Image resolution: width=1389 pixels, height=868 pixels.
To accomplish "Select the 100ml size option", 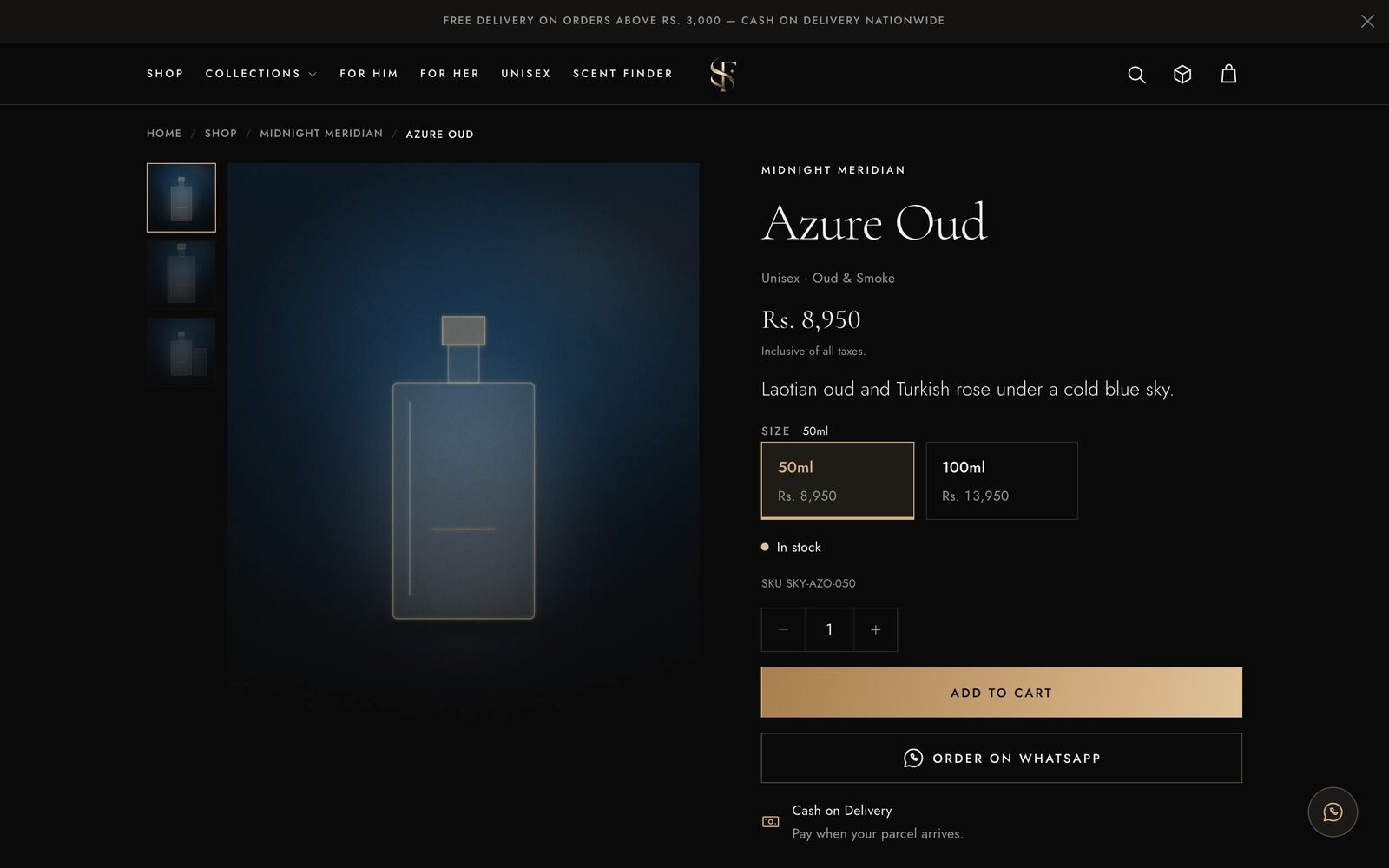I will pos(1002,481).
